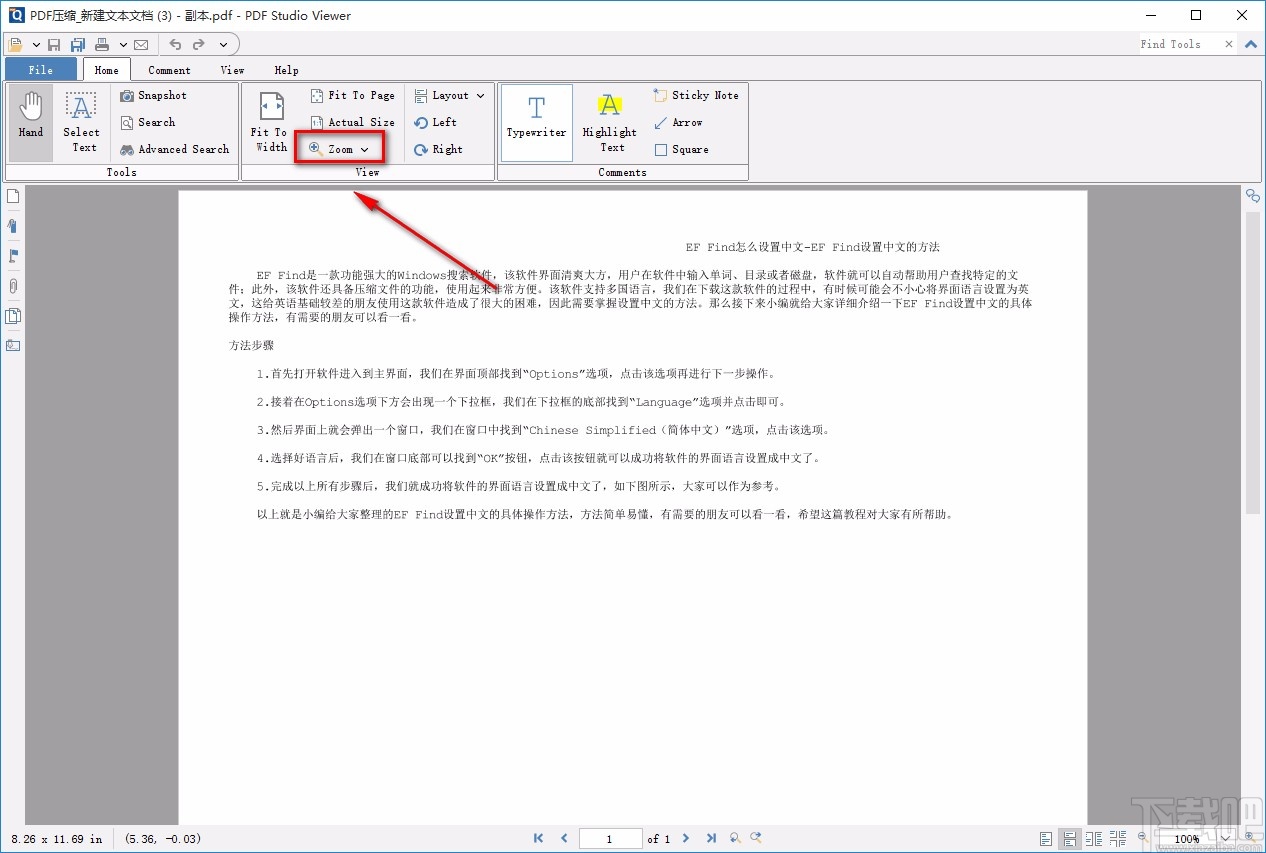Open the Comments panel icon at right edge
1266x853 pixels.
point(1252,196)
